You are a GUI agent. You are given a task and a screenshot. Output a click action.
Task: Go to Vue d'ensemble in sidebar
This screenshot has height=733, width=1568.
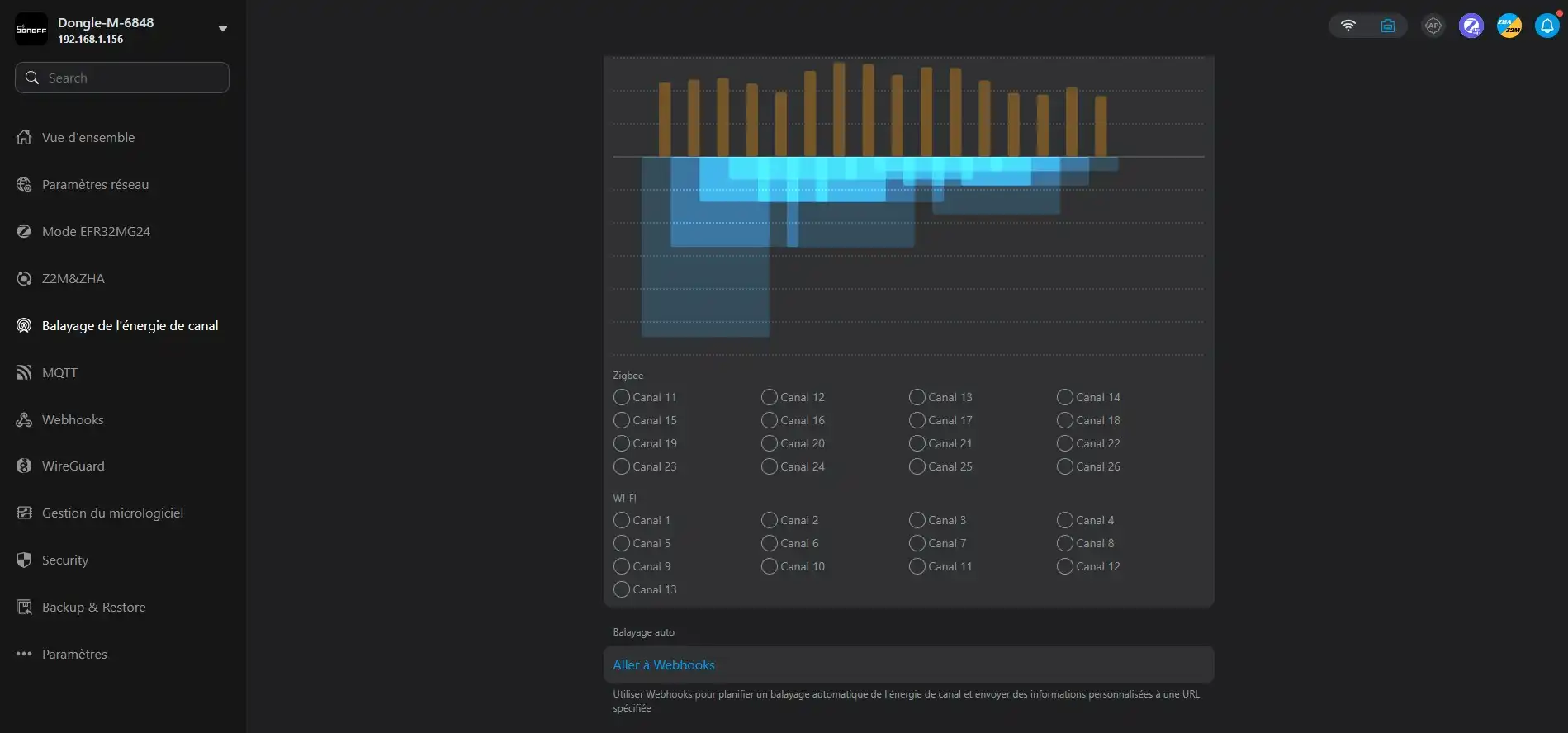point(88,137)
